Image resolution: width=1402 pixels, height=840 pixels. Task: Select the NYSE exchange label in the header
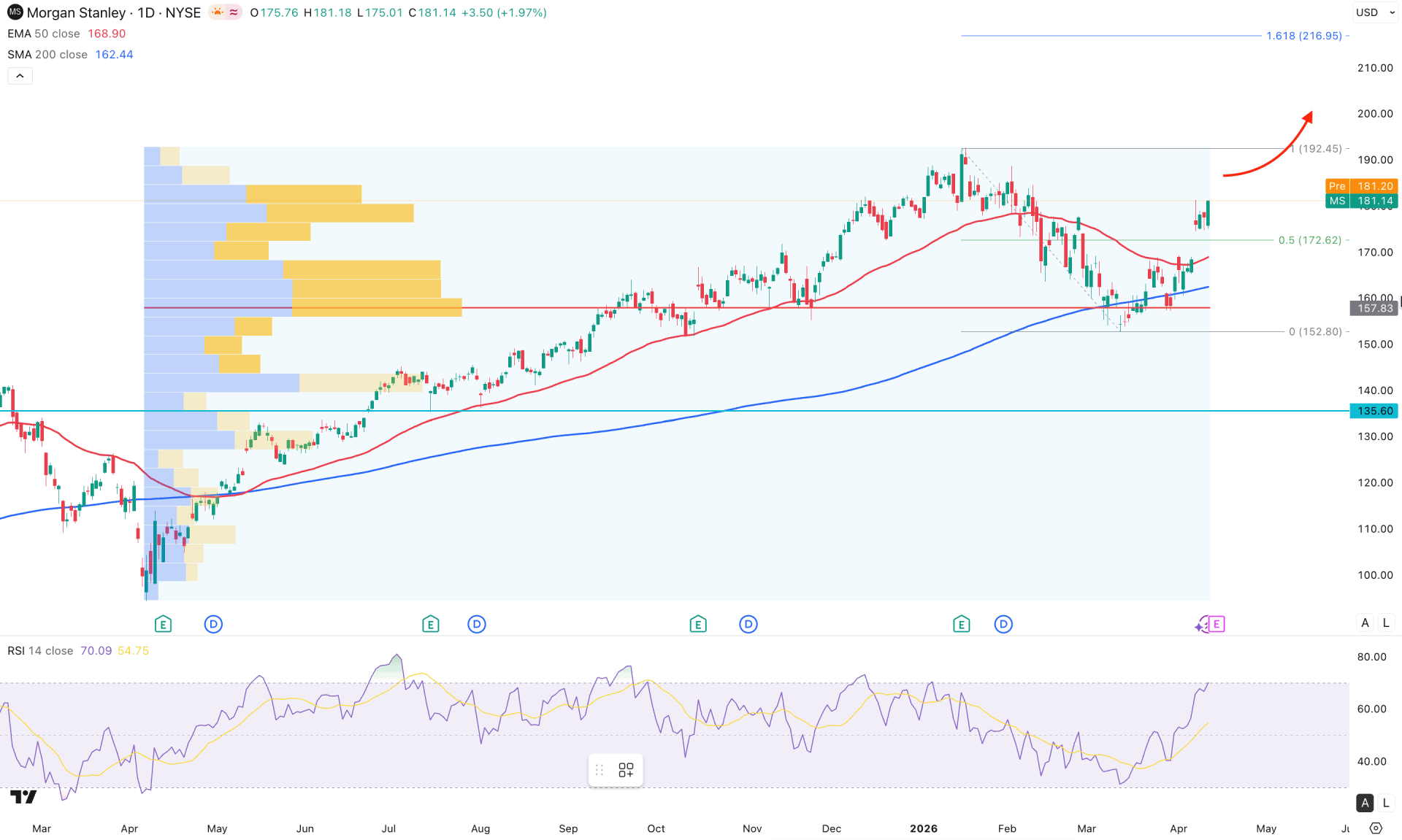click(x=183, y=12)
